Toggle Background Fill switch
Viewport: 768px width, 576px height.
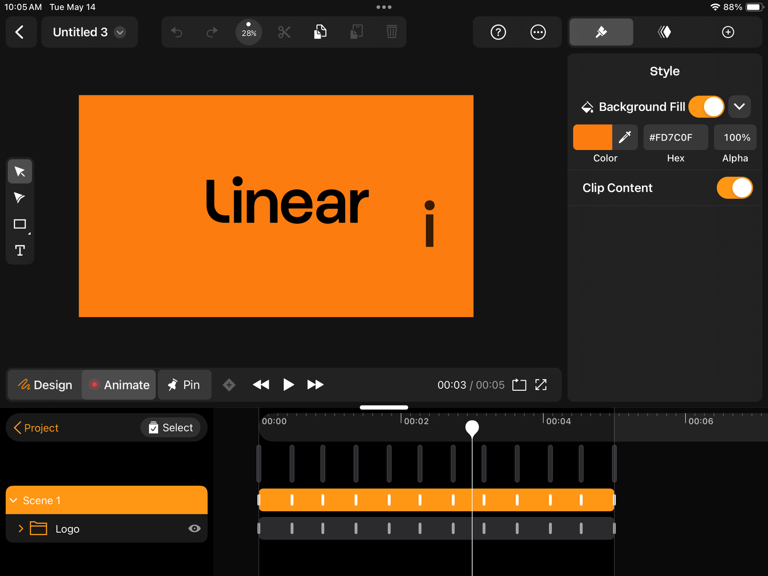tap(706, 107)
